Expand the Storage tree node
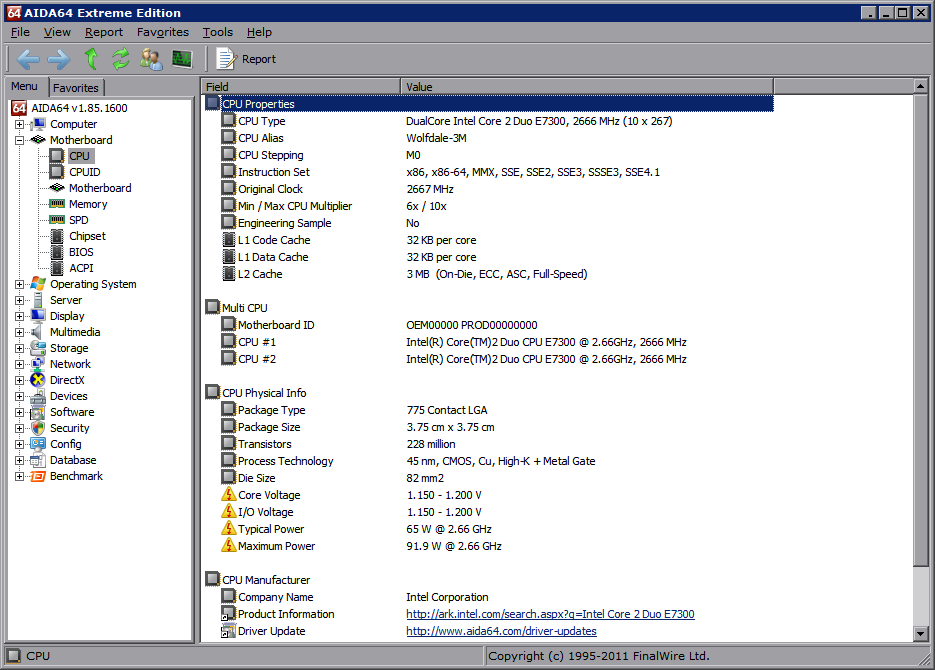Image resolution: width=935 pixels, height=670 pixels. click(20, 348)
